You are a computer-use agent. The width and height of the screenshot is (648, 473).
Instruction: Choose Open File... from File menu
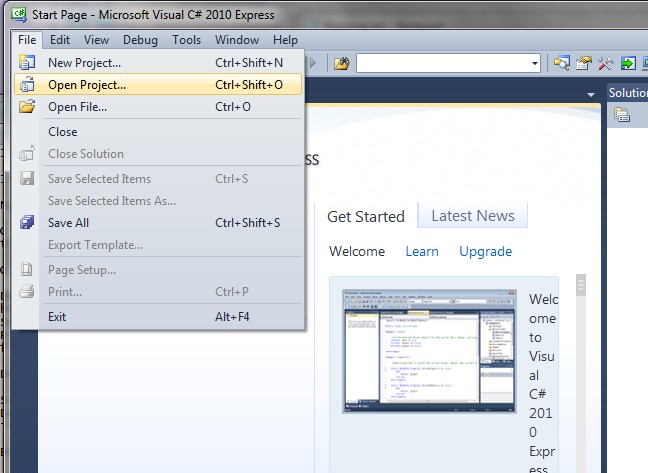pyautogui.click(x=158, y=107)
